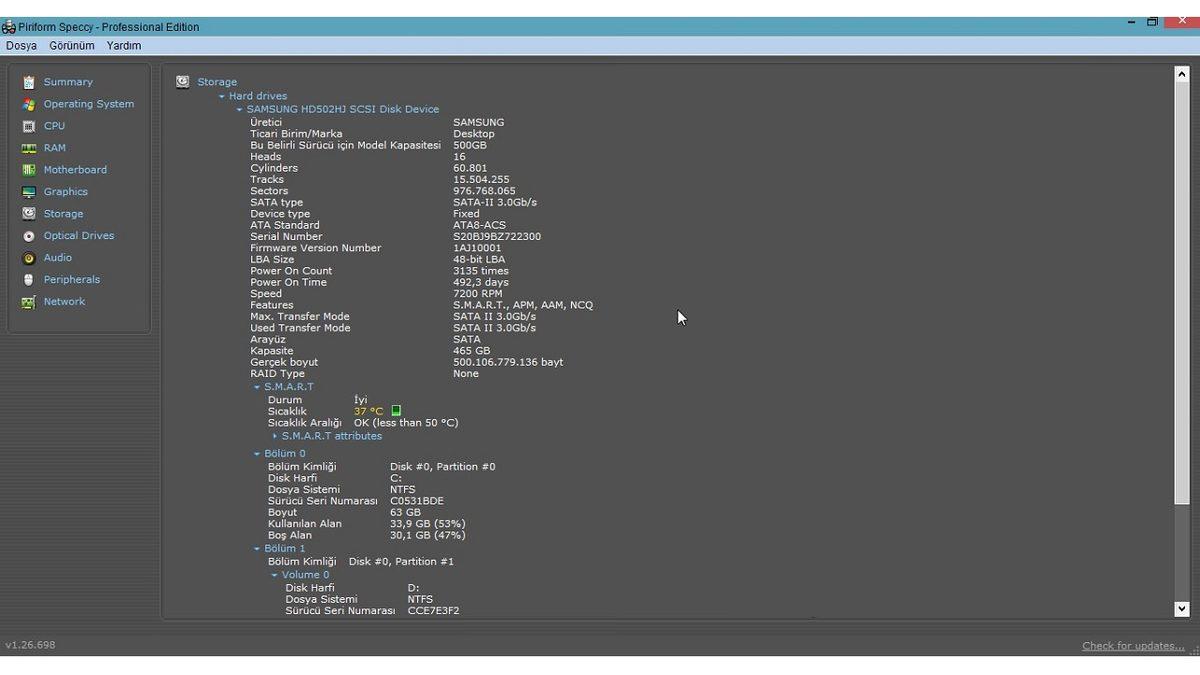Click the scrollbar down arrow
Viewport: 1200px width, 675px height.
point(1181,609)
